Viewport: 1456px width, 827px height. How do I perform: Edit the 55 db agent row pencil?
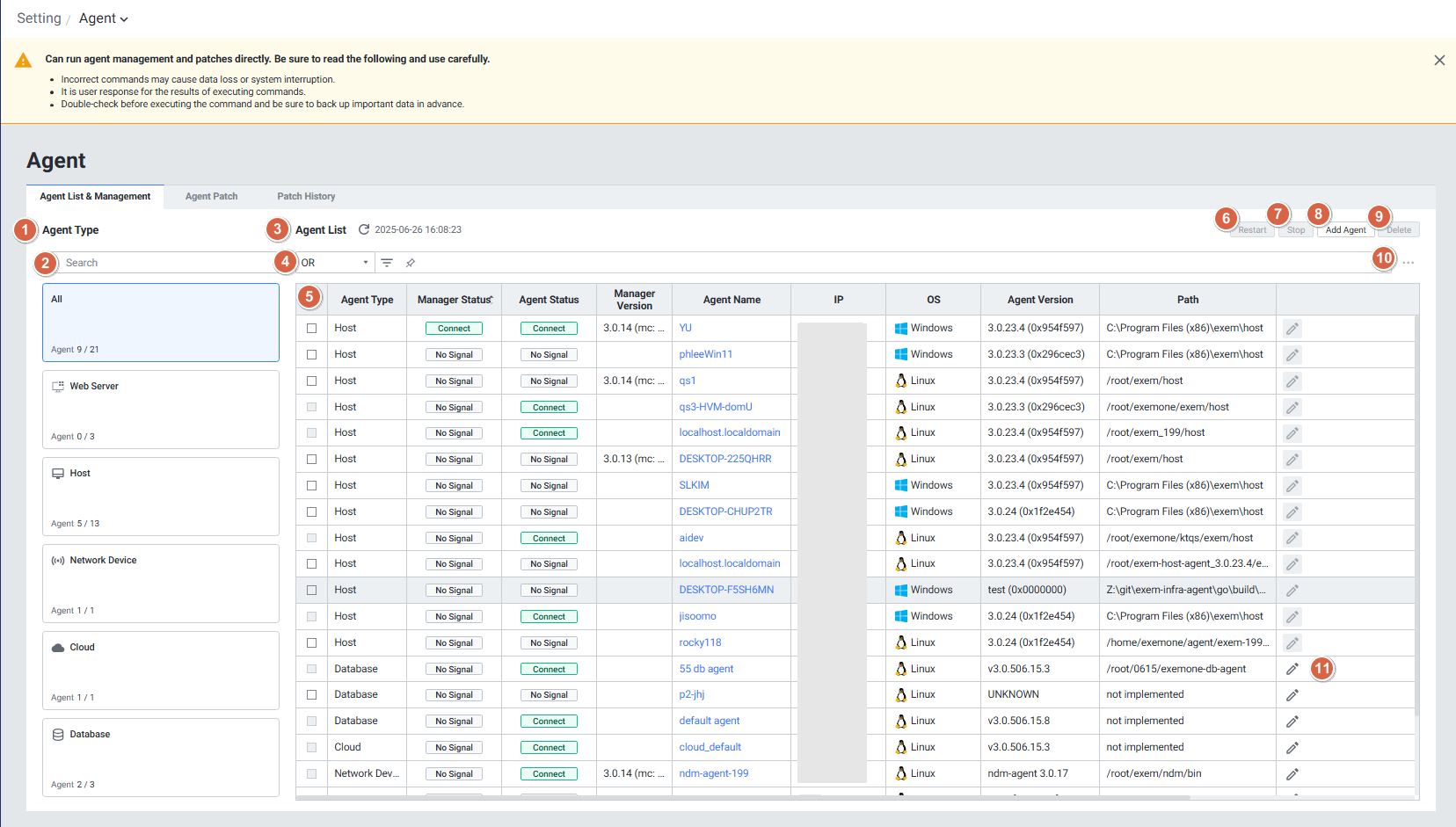click(x=1292, y=669)
